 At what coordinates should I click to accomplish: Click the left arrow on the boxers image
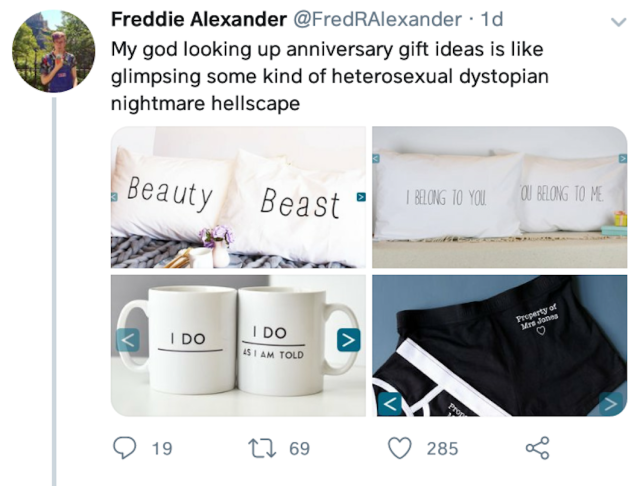click(x=390, y=404)
